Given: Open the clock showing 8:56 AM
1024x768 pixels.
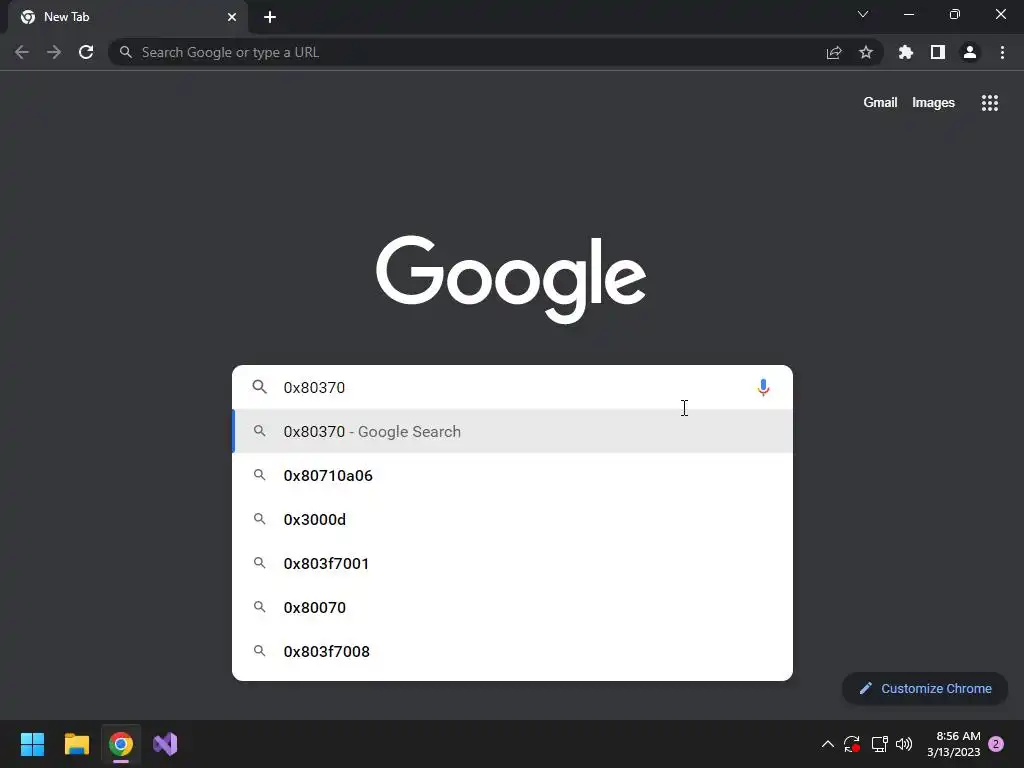Looking at the screenshot, I should click(953, 744).
